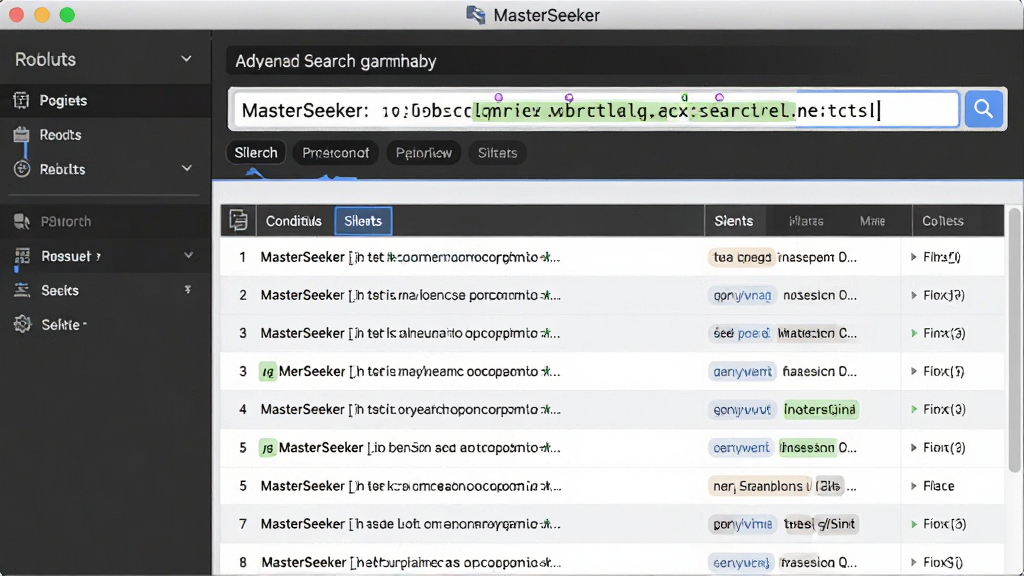Viewport: 1024px width, 576px height.
Task: Click the list icon left of Conditiuls
Action: [238, 221]
